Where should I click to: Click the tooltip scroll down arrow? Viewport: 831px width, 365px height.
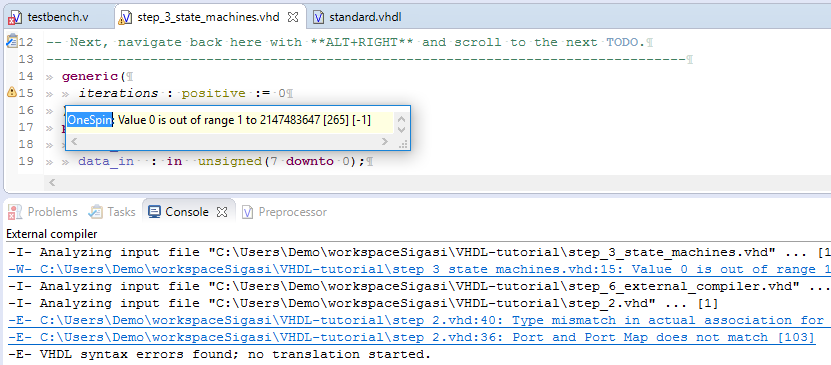[x=401, y=129]
